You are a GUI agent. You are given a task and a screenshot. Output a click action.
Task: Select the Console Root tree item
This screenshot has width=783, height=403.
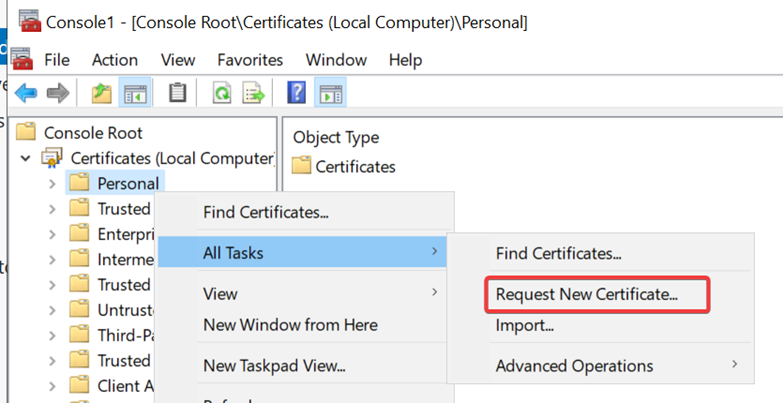click(92, 132)
